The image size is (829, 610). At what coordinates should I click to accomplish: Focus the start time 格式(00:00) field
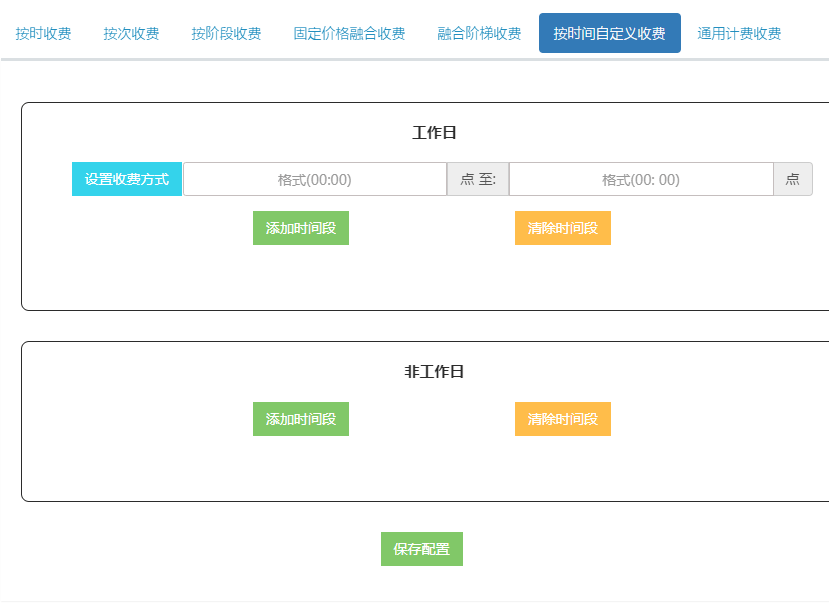click(x=314, y=180)
